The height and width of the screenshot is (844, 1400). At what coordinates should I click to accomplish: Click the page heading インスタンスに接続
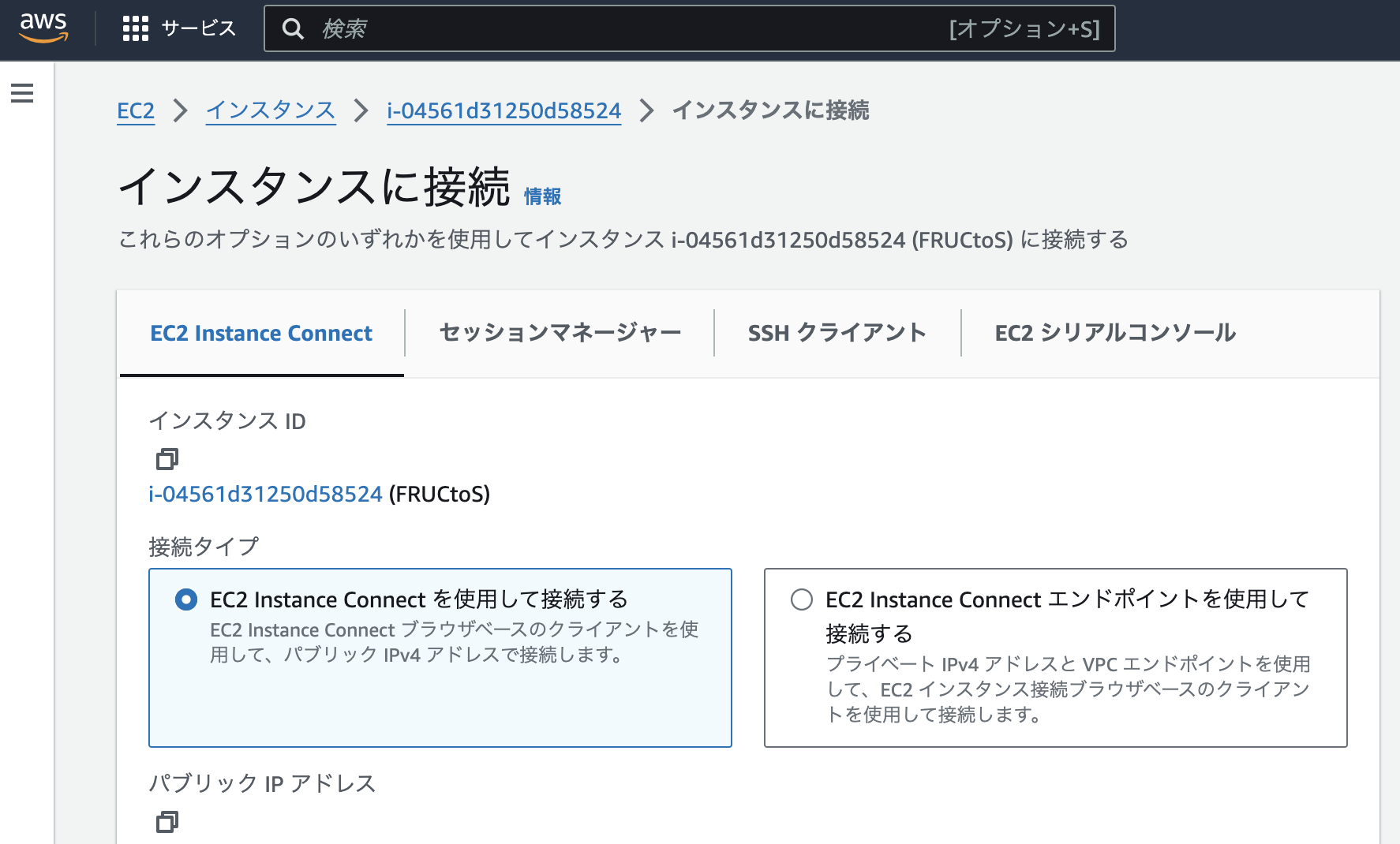pyautogui.click(x=314, y=186)
